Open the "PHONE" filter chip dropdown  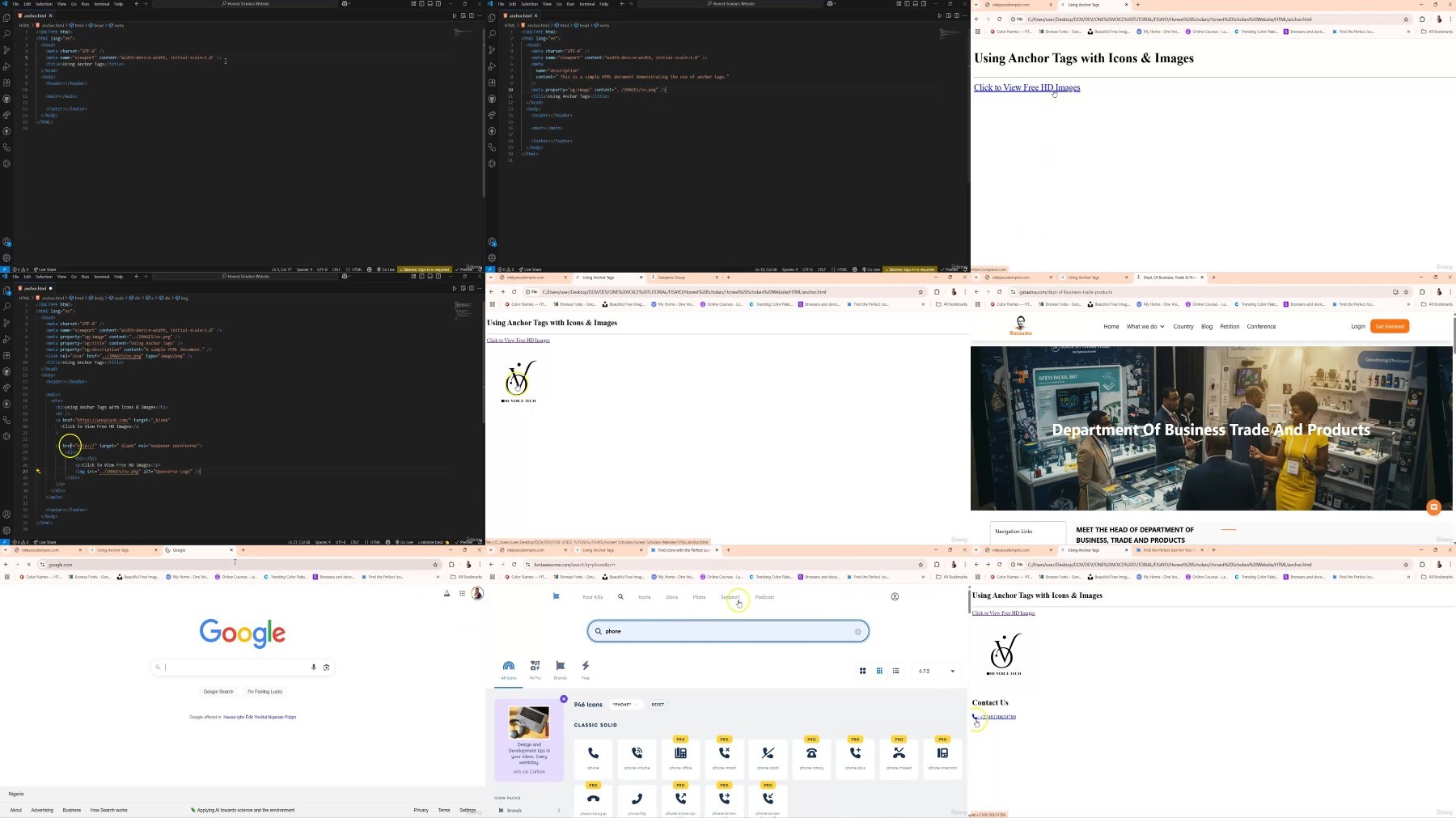624,705
